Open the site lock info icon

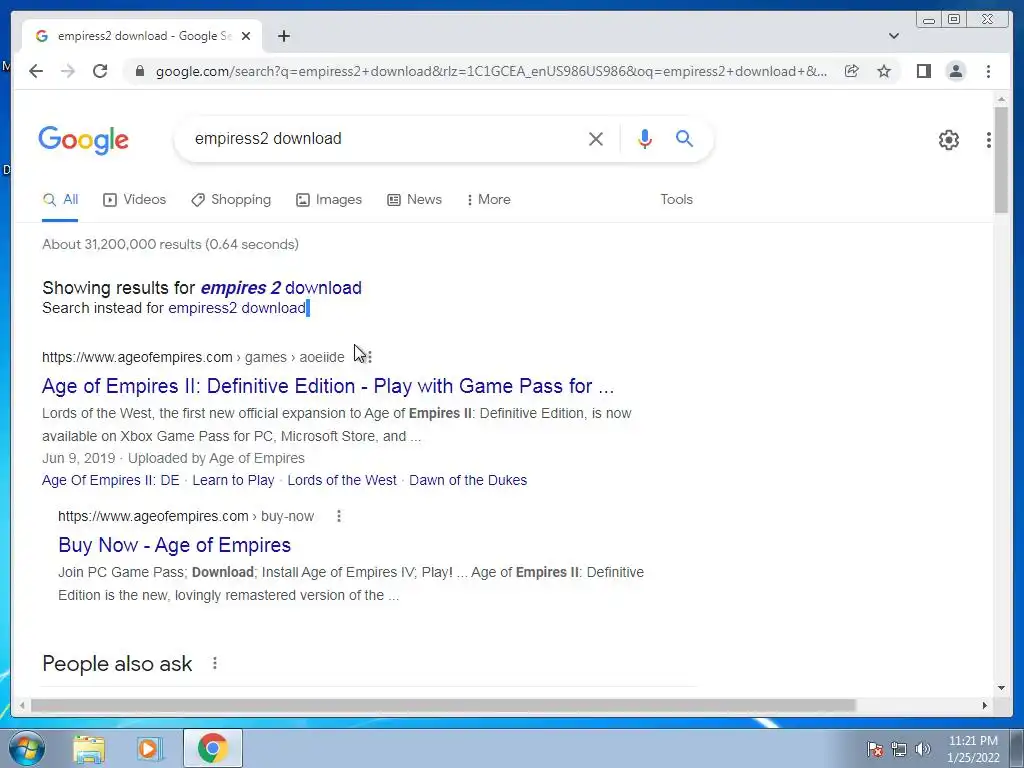coord(139,71)
